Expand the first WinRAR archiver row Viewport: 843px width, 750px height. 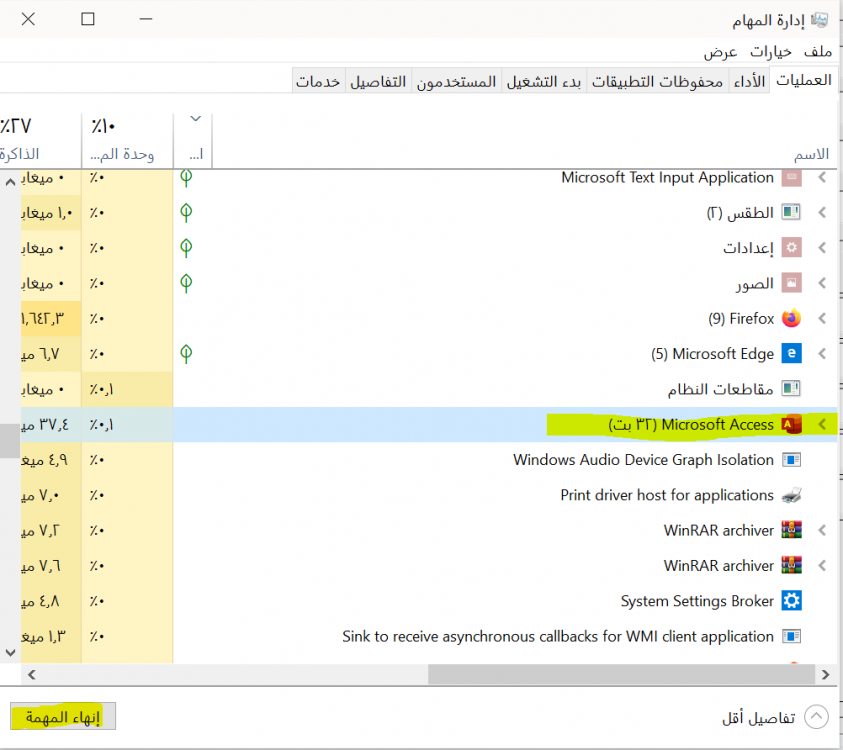[822, 530]
